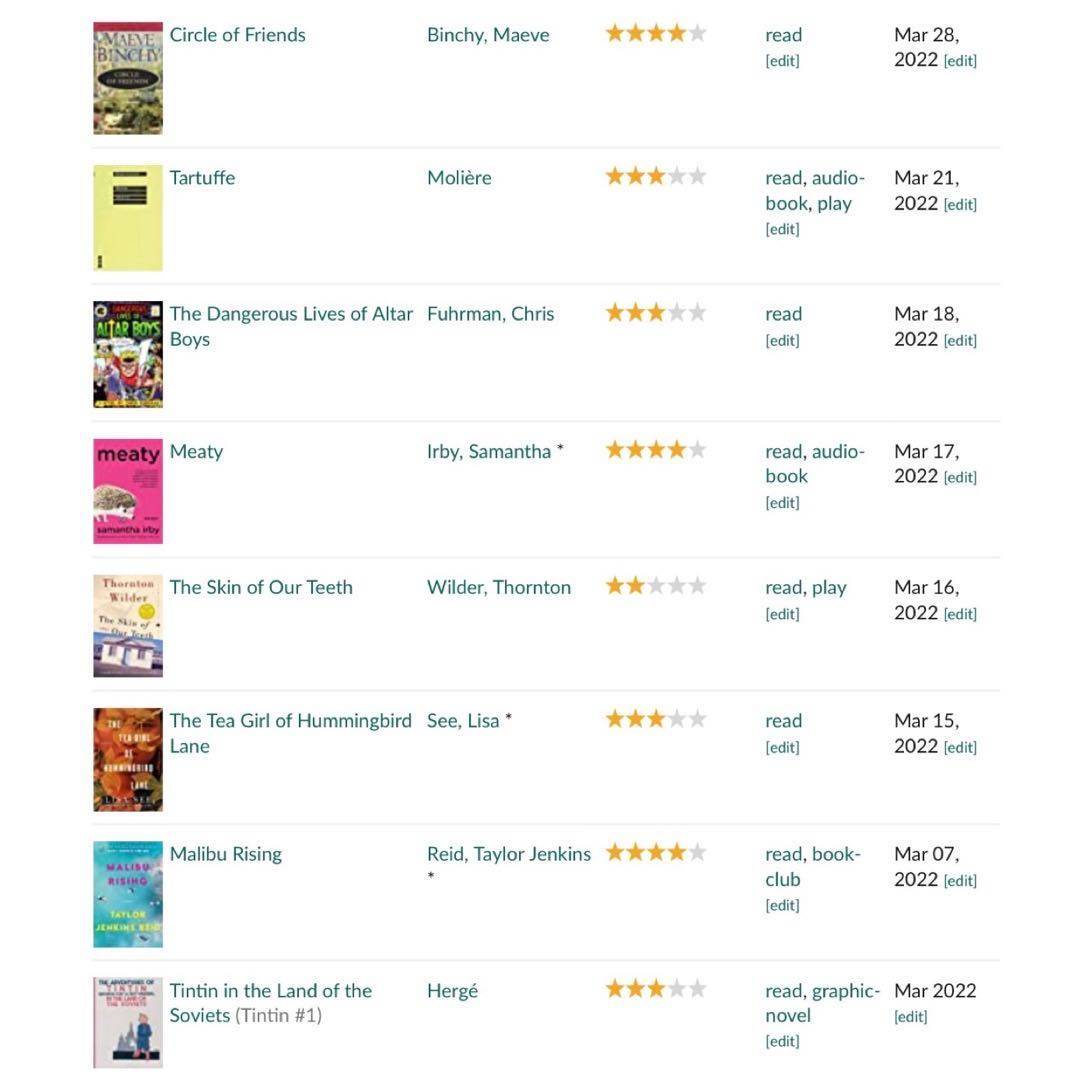1080x1080 pixels.
Task: Open author page for Binchy, Maeve
Action: click(488, 35)
